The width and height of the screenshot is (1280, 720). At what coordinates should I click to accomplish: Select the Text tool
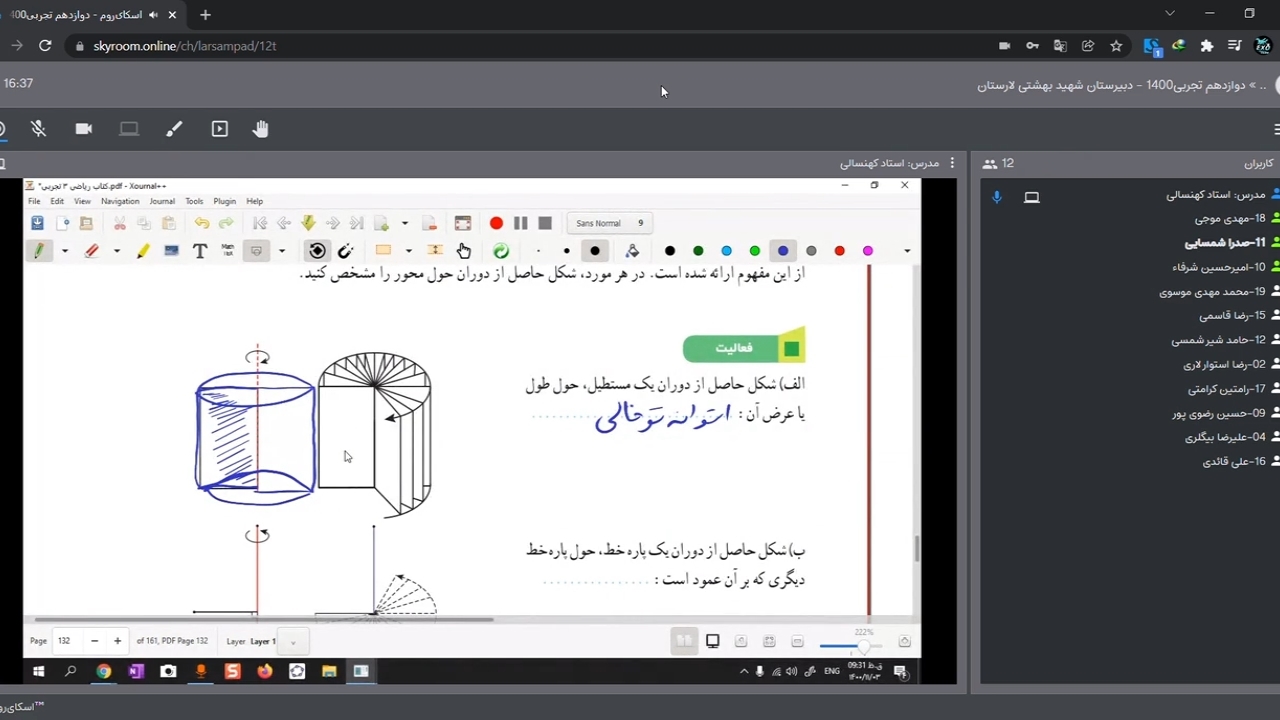pos(199,251)
